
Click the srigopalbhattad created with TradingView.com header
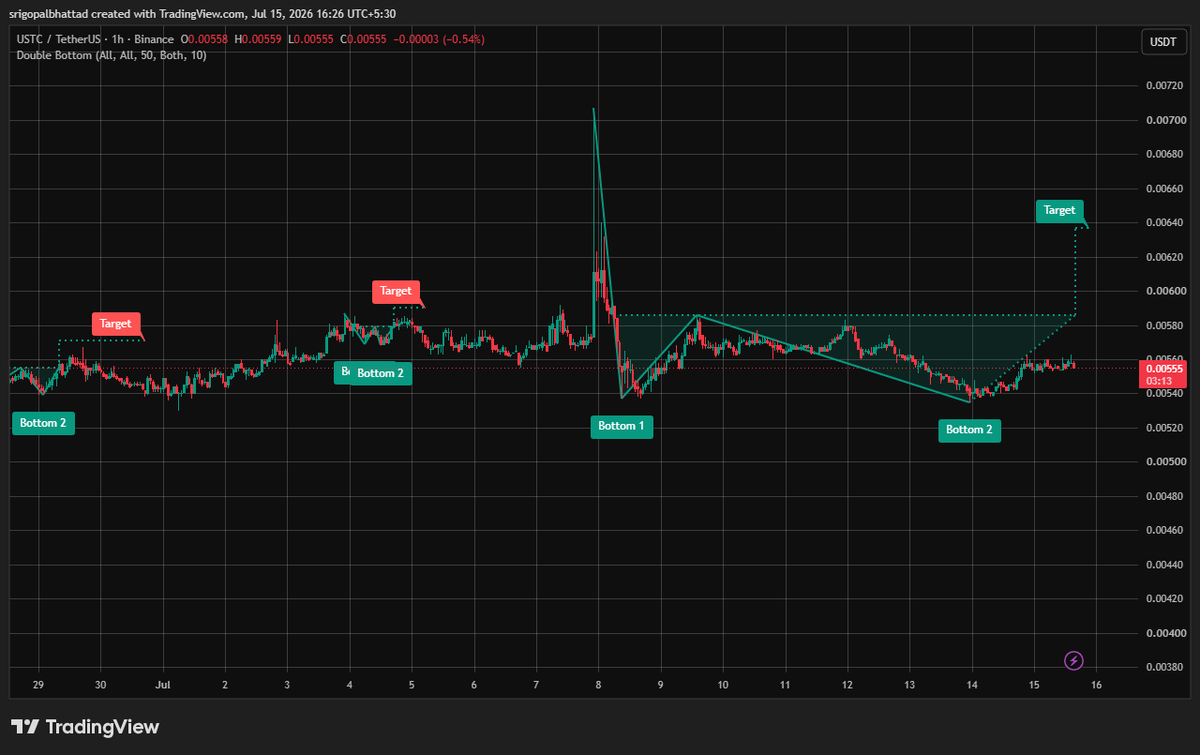tap(203, 13)
